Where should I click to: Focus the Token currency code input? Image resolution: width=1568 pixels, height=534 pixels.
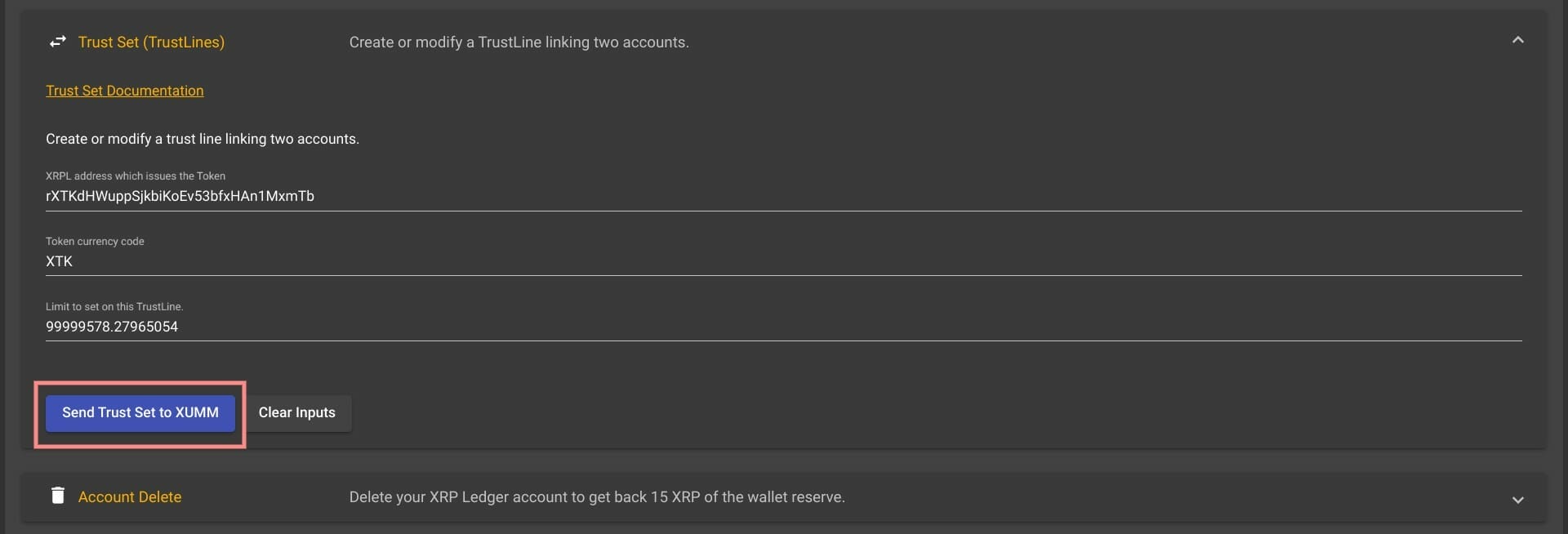(x=784, y=261)
